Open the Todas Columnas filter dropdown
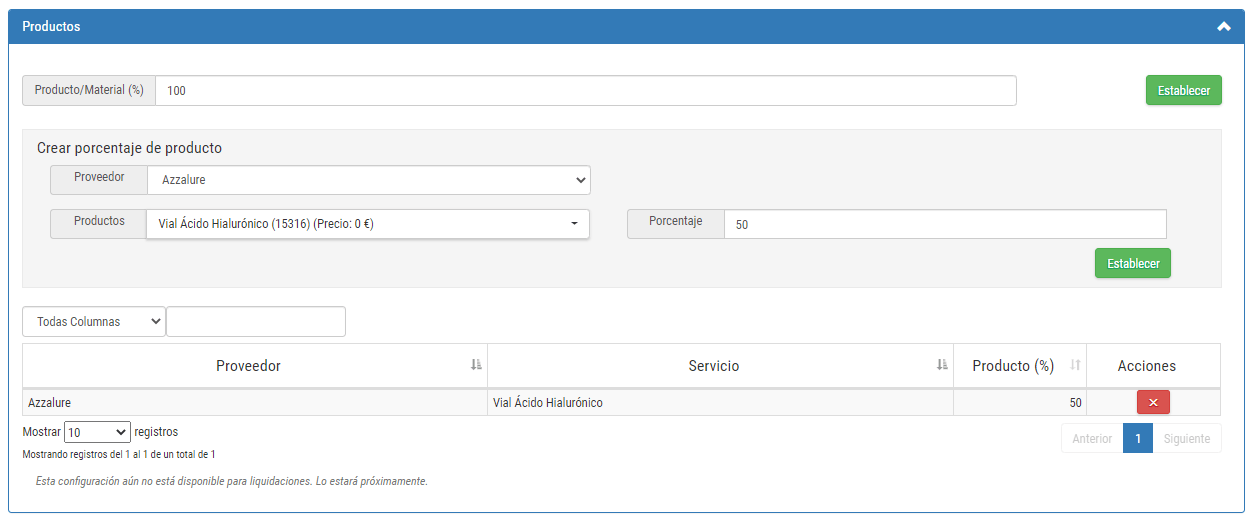This screenshot has width=1254, height=521. point(94,322)
